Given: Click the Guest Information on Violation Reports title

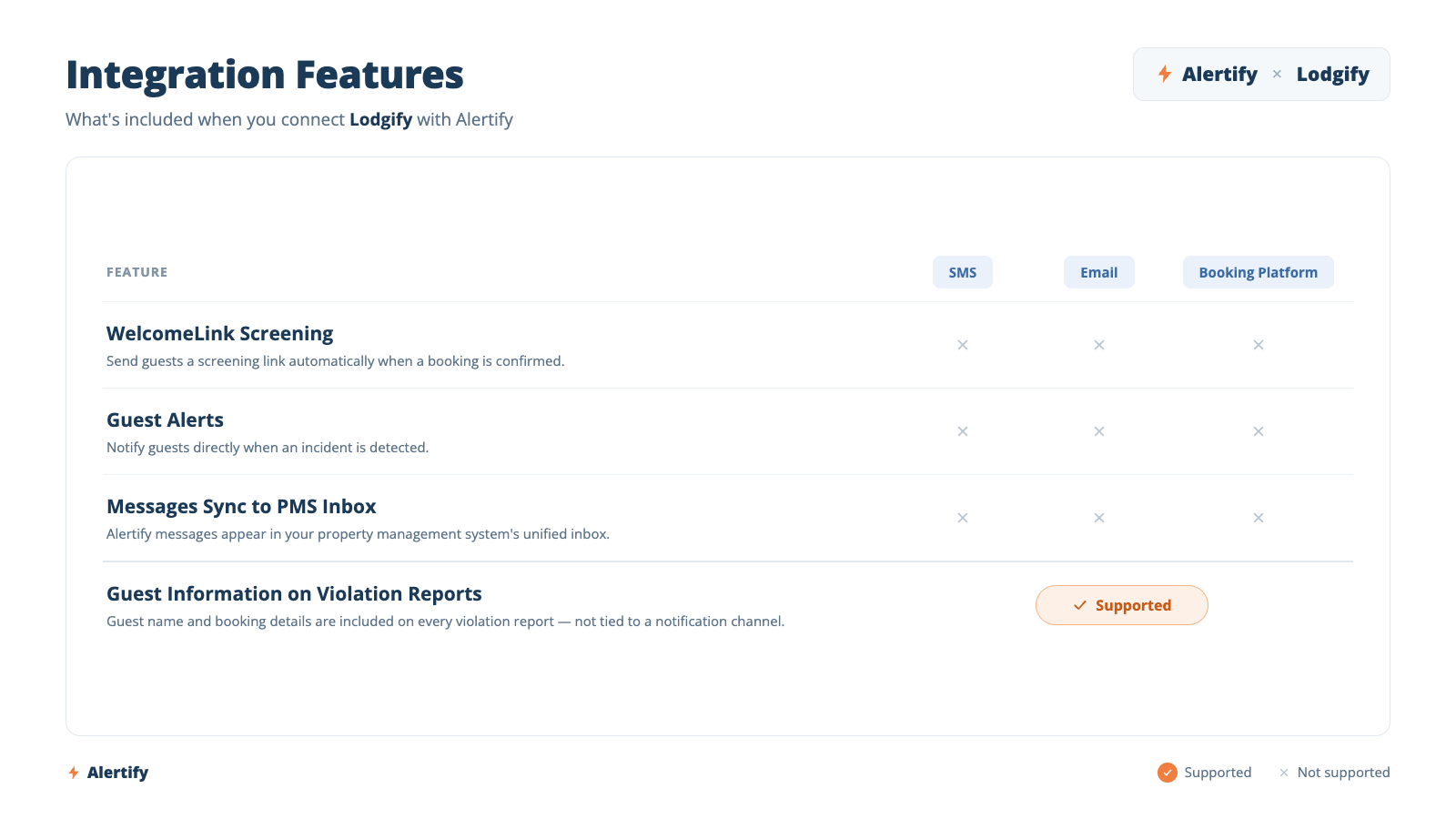Looking at the screenshot, I should 294,594.
